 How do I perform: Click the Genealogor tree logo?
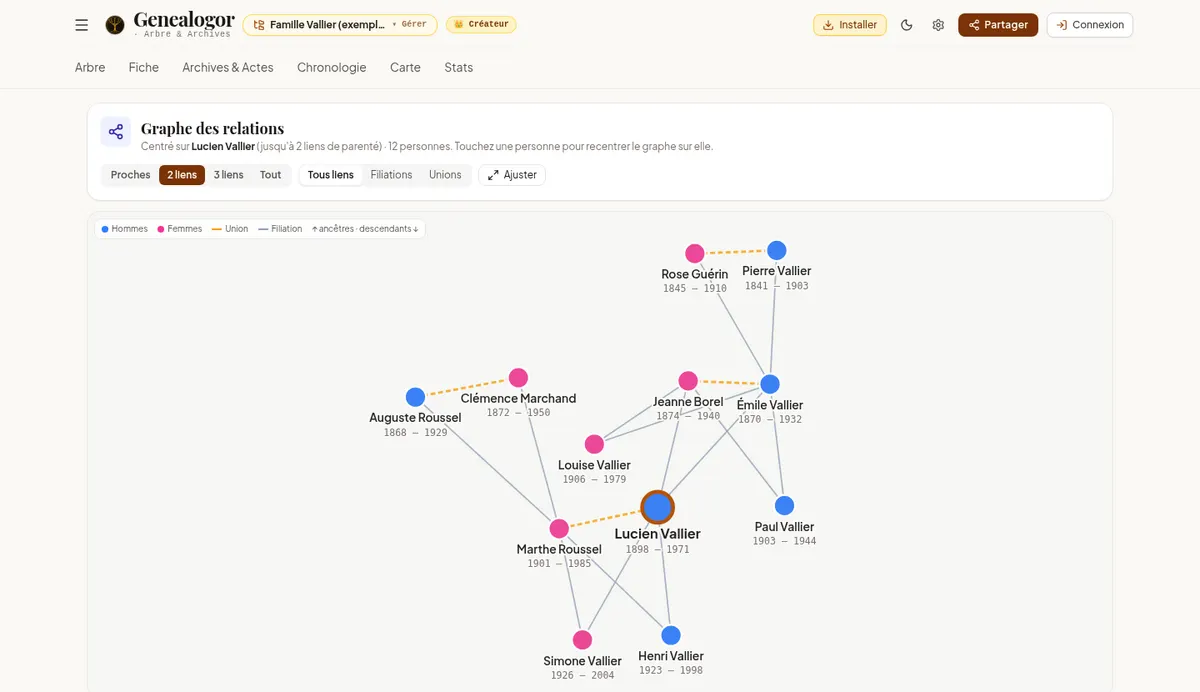[x=115, y=25]
